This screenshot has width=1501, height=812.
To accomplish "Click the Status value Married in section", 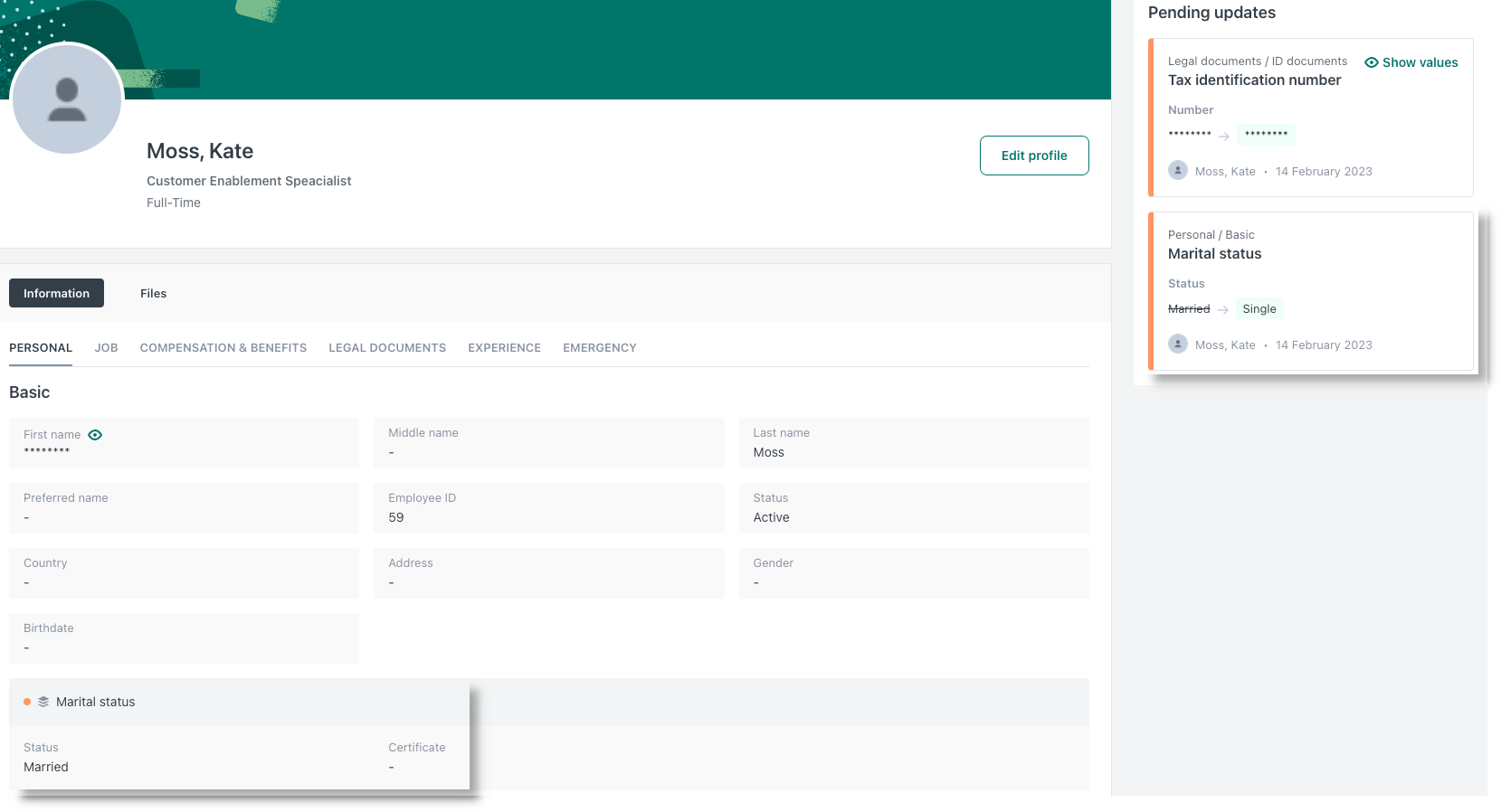I will coord(46,768).
